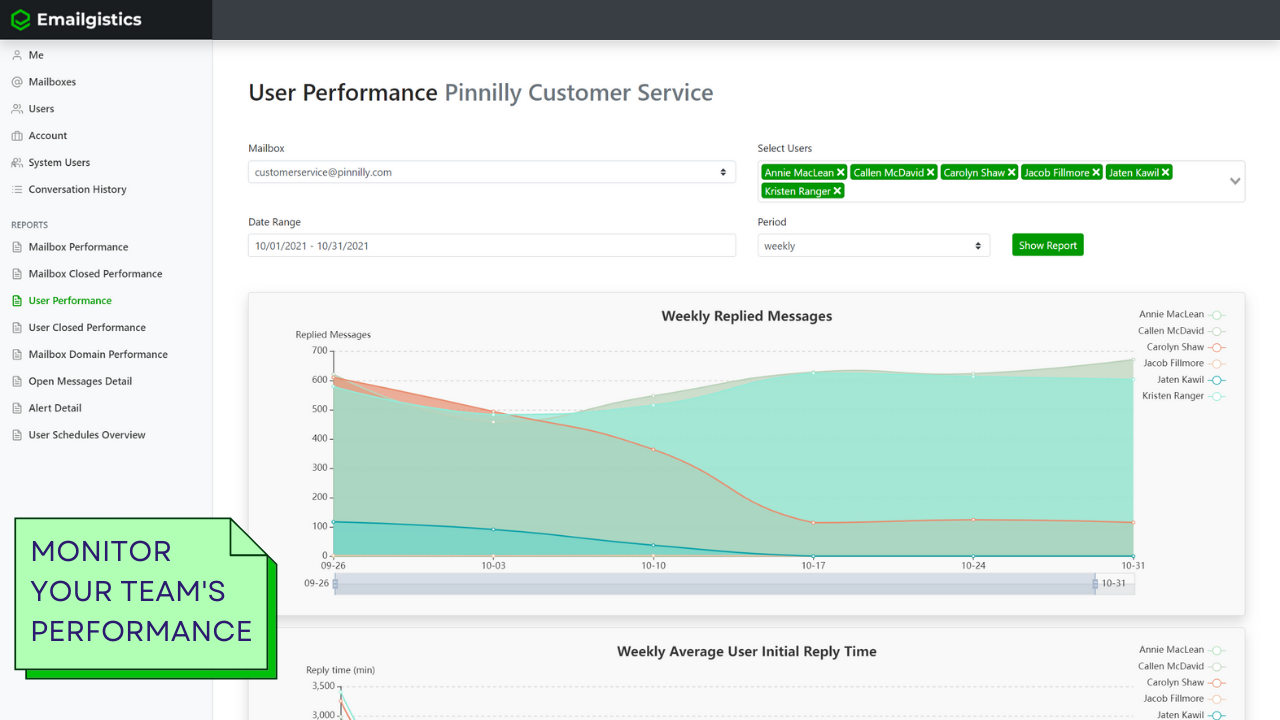Click the Mailboxes at-sign icon
1280x720 pixels.
click(x=17, y=82)
